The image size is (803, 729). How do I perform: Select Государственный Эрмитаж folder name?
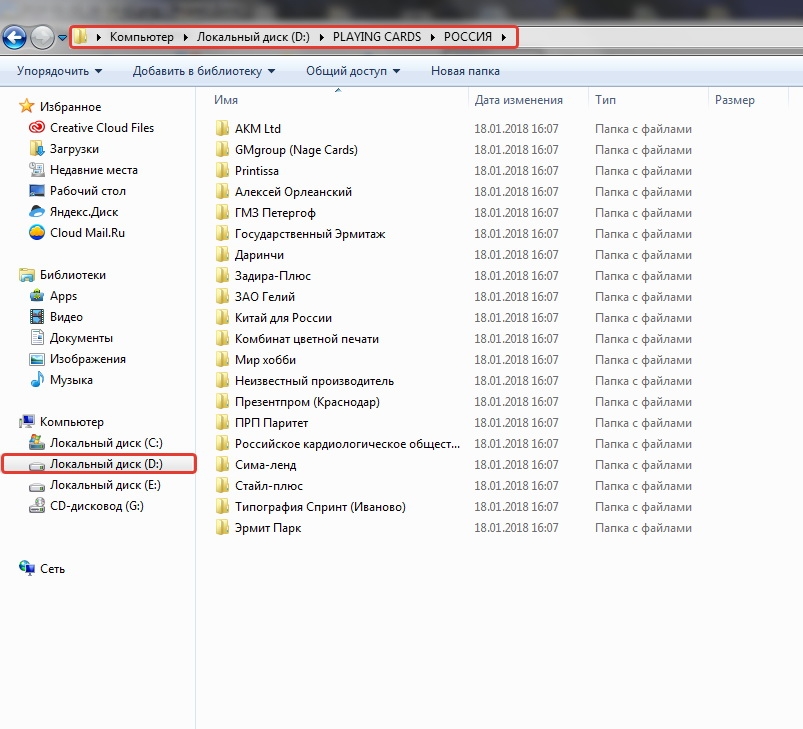pos(310,234)
